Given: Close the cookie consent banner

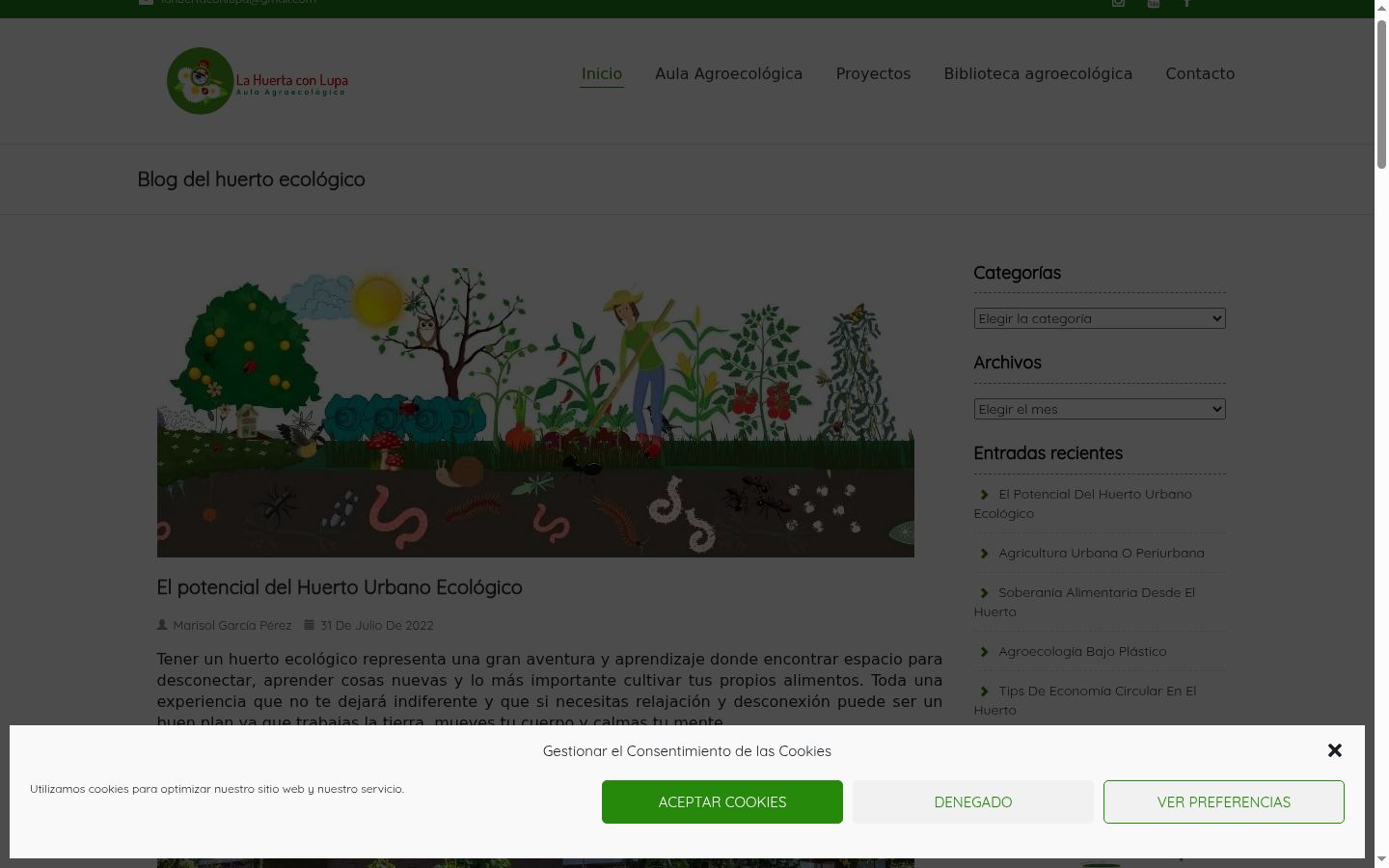Looking at the screenshot, I should pyautogui.click(x=1335, y=750).
